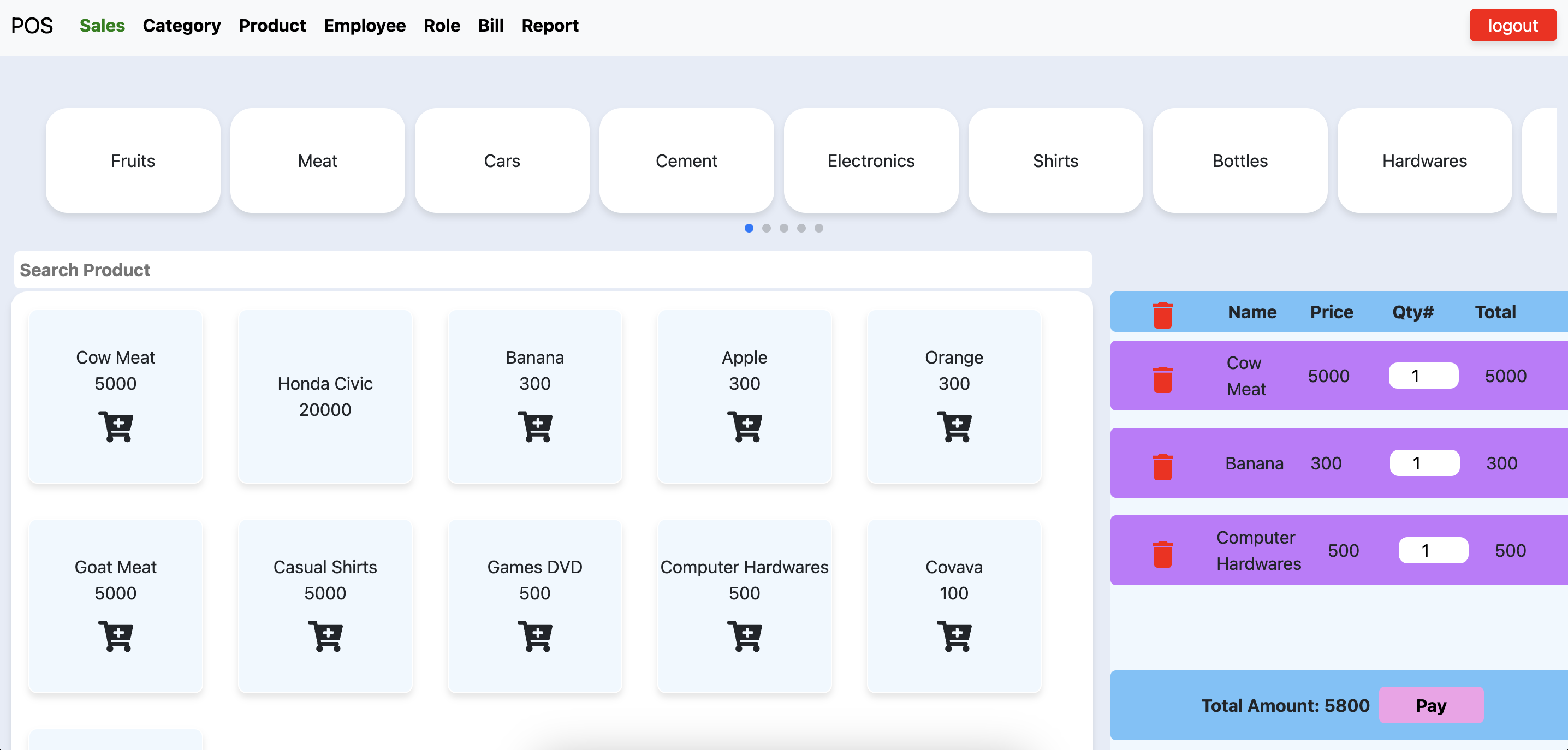The width and height of the screenshot is (1568, 750).
Task: Delete Cow Meat row from cart
Action: point(1162,379)
